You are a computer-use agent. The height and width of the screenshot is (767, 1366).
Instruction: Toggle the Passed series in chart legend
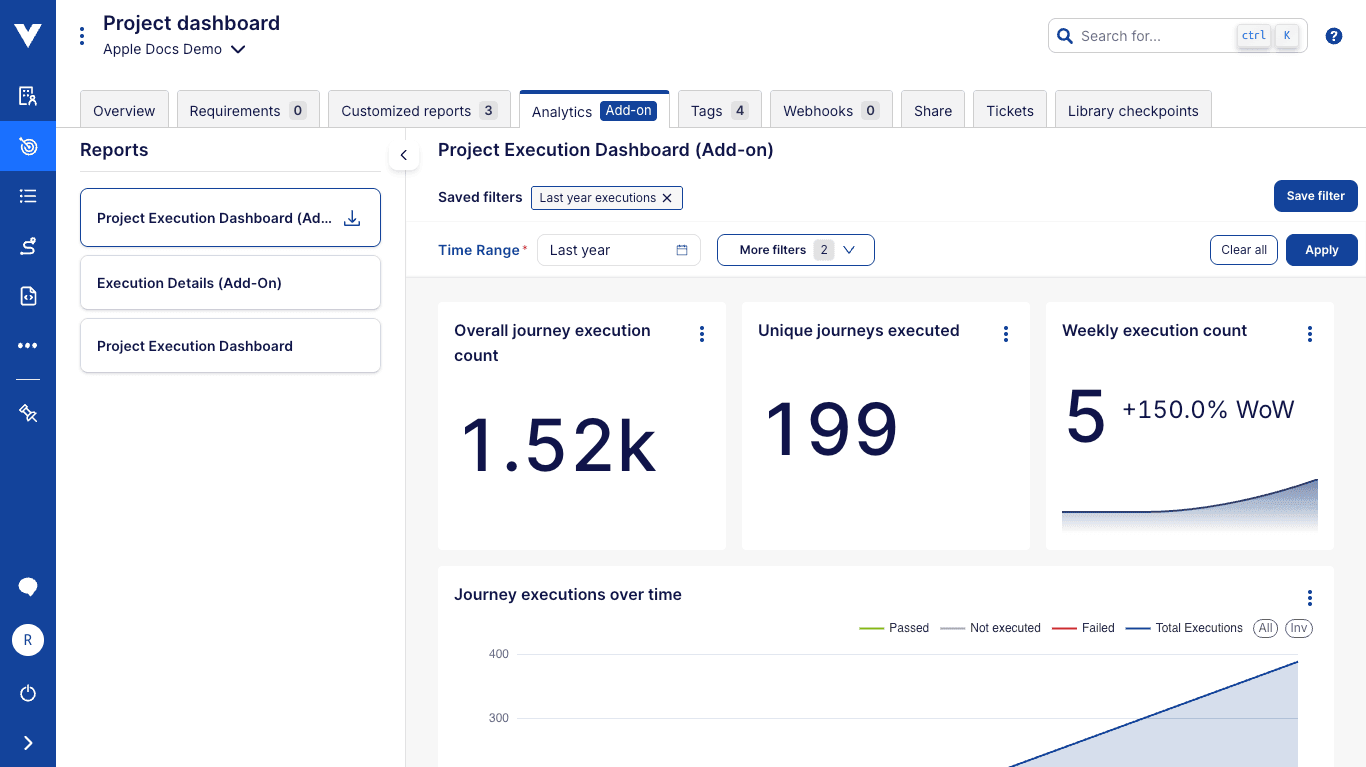pos(894,628)
